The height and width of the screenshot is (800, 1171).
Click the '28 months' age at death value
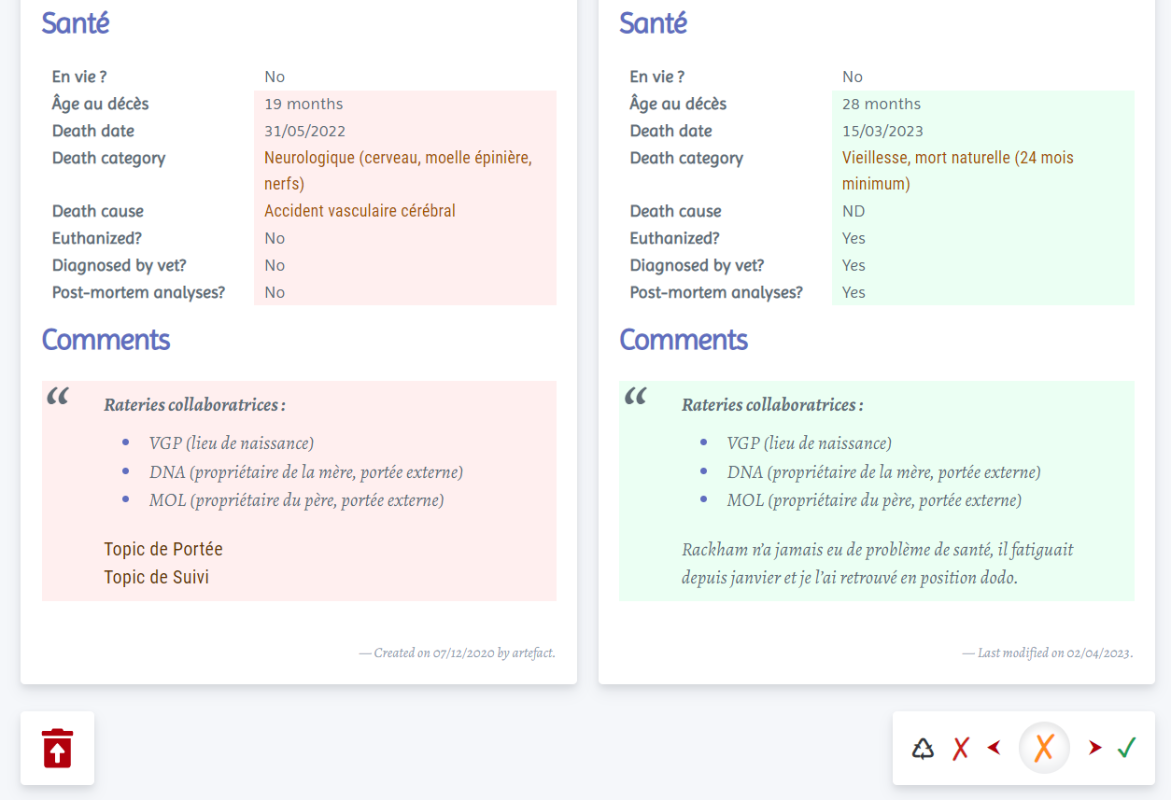(x=881, y=104)
